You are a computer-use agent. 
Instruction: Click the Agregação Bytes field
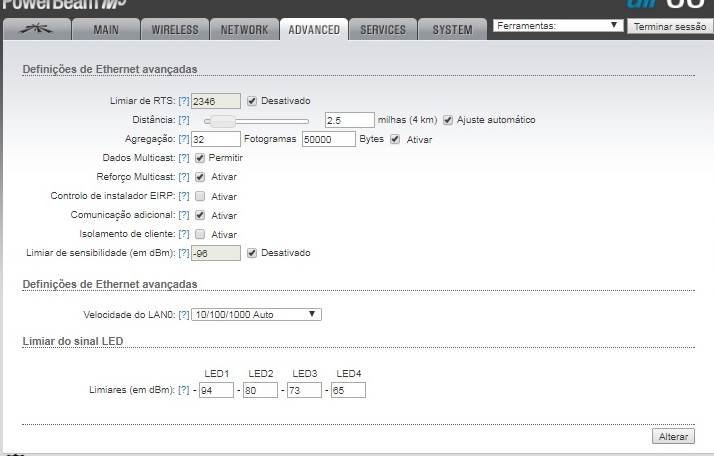point(329,139)
